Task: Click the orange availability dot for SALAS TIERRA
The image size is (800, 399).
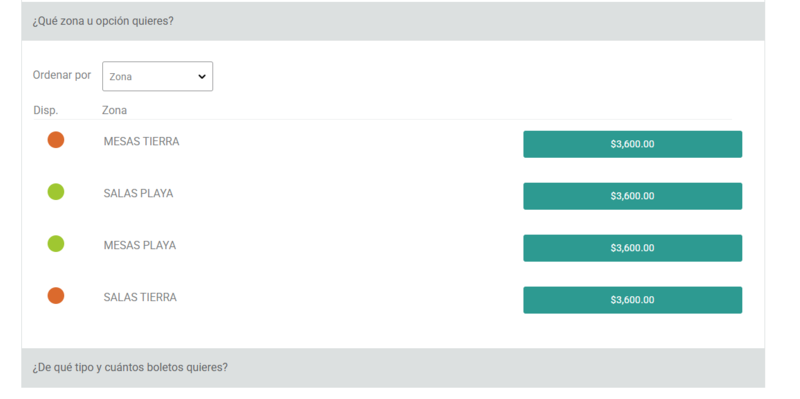Action: pyautogui.click(x=56, y=295)
